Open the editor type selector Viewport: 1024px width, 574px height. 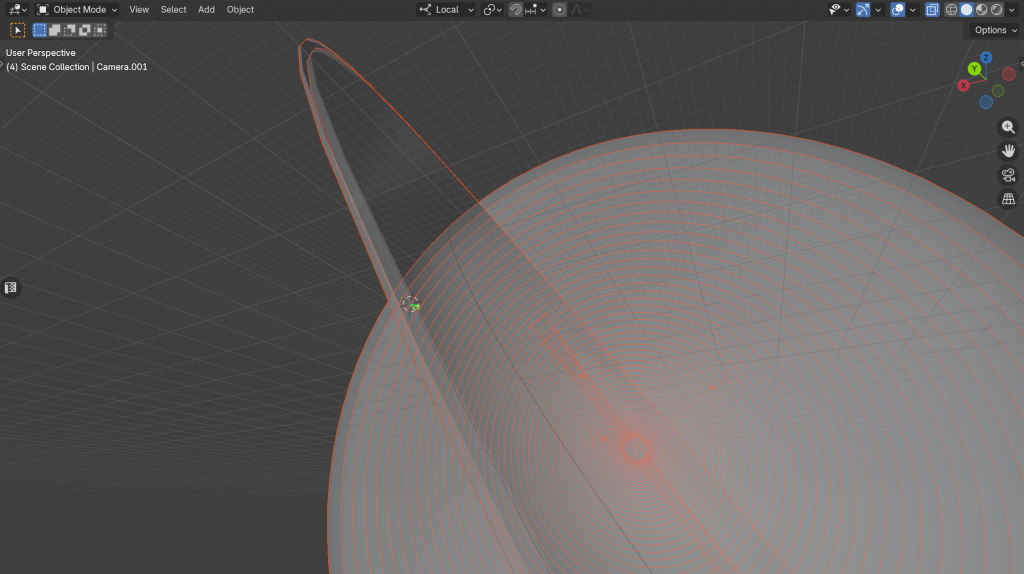click(x=17, y=9)
